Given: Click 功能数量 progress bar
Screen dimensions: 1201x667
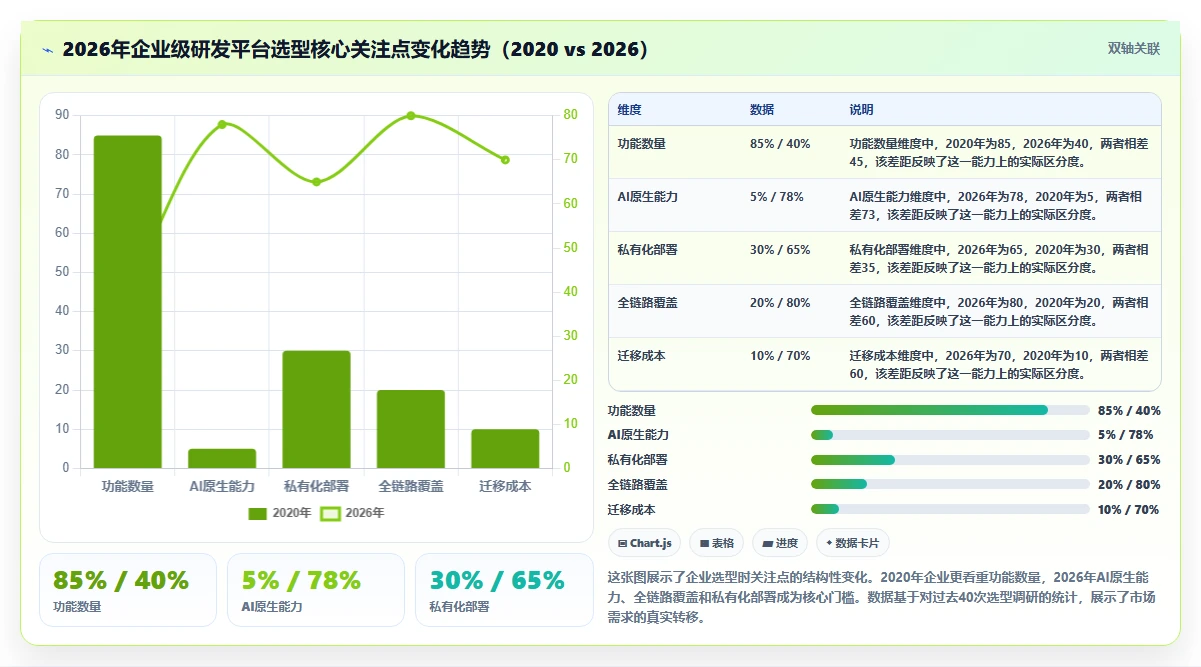Looking at the screenshot, I should tap(950, 410).
